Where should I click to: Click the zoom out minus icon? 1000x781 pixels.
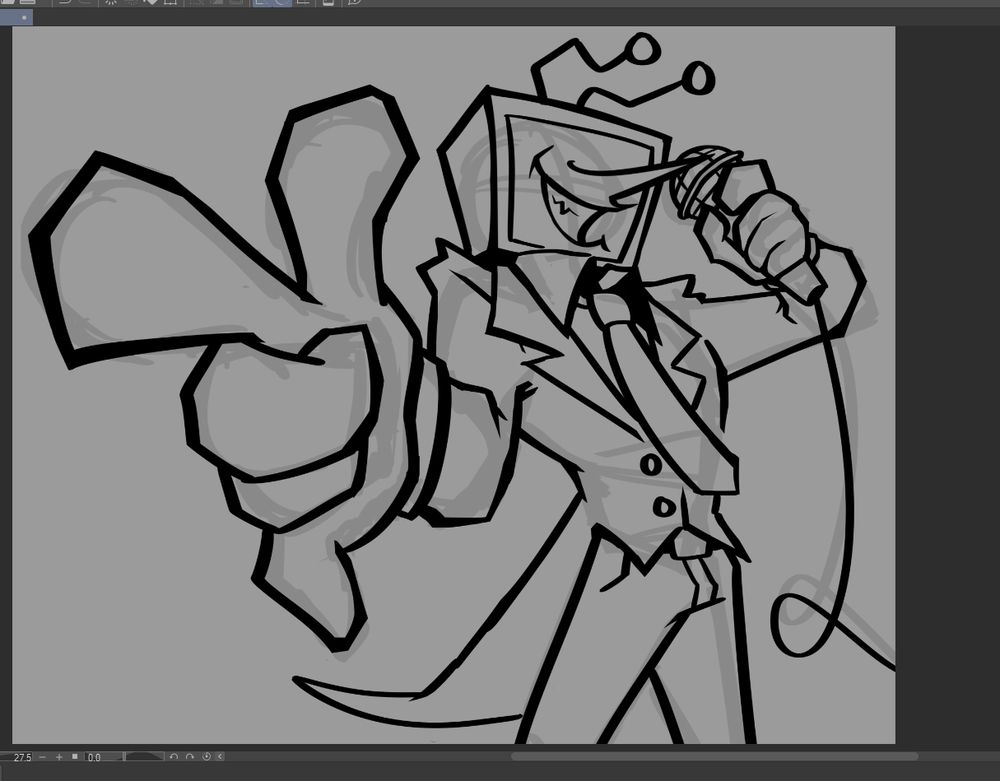(x=43, y=757)
